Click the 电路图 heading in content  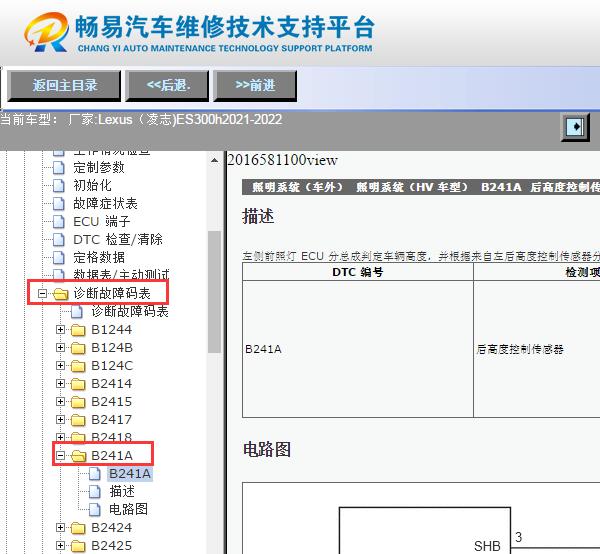click(267, 449)
